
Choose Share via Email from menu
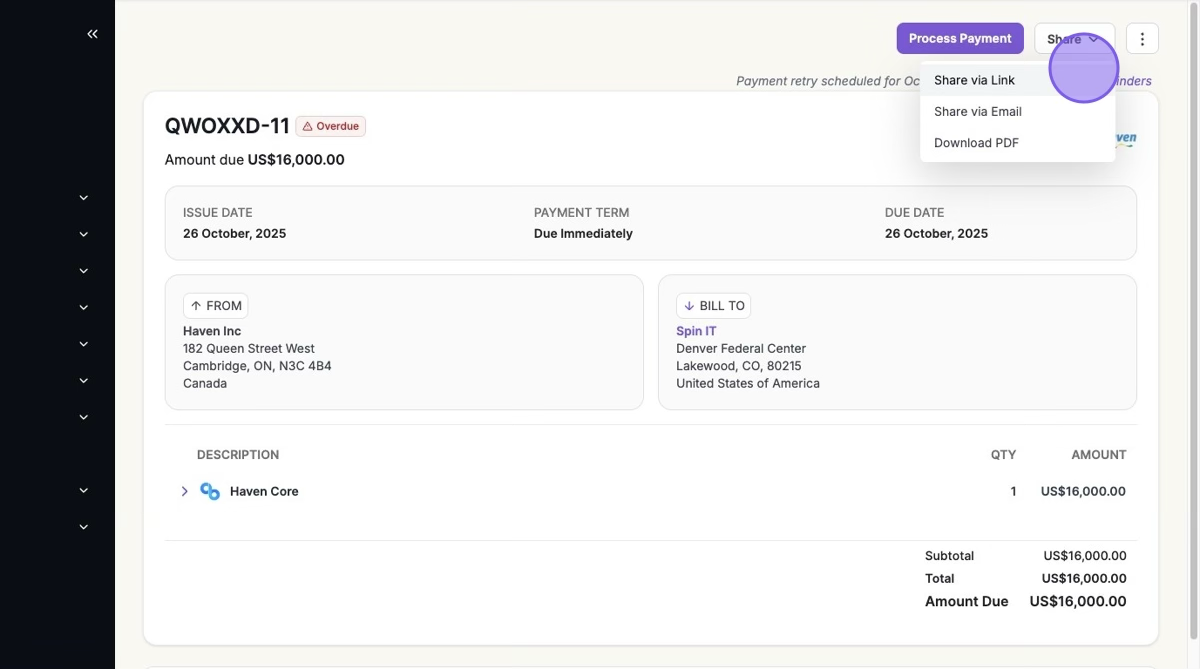(x=977, y=111)
